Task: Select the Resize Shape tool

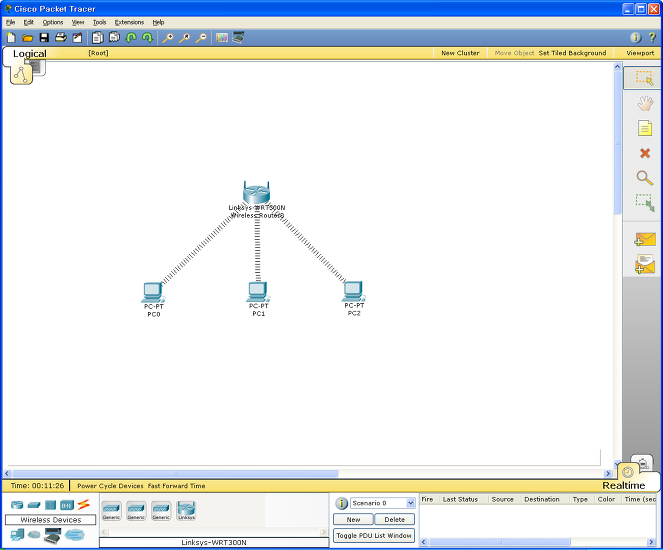Action: (645, 202)
